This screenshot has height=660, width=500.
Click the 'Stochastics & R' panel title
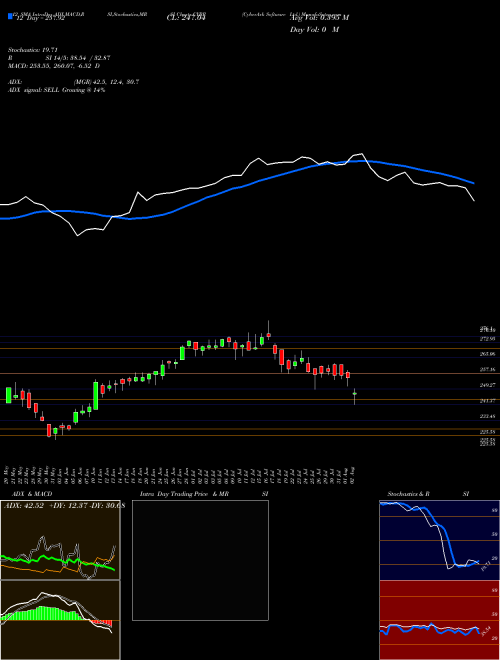click(409, 494)
